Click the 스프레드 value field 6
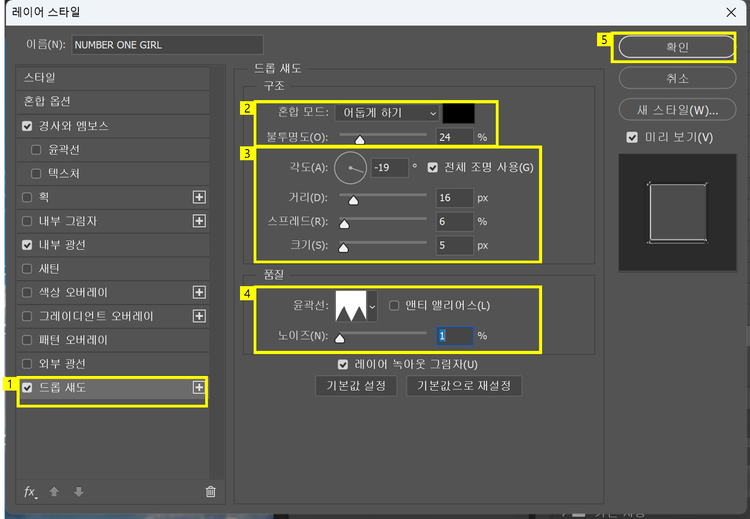The width and height of the screenshot is (750, 519). coord(454,221)
